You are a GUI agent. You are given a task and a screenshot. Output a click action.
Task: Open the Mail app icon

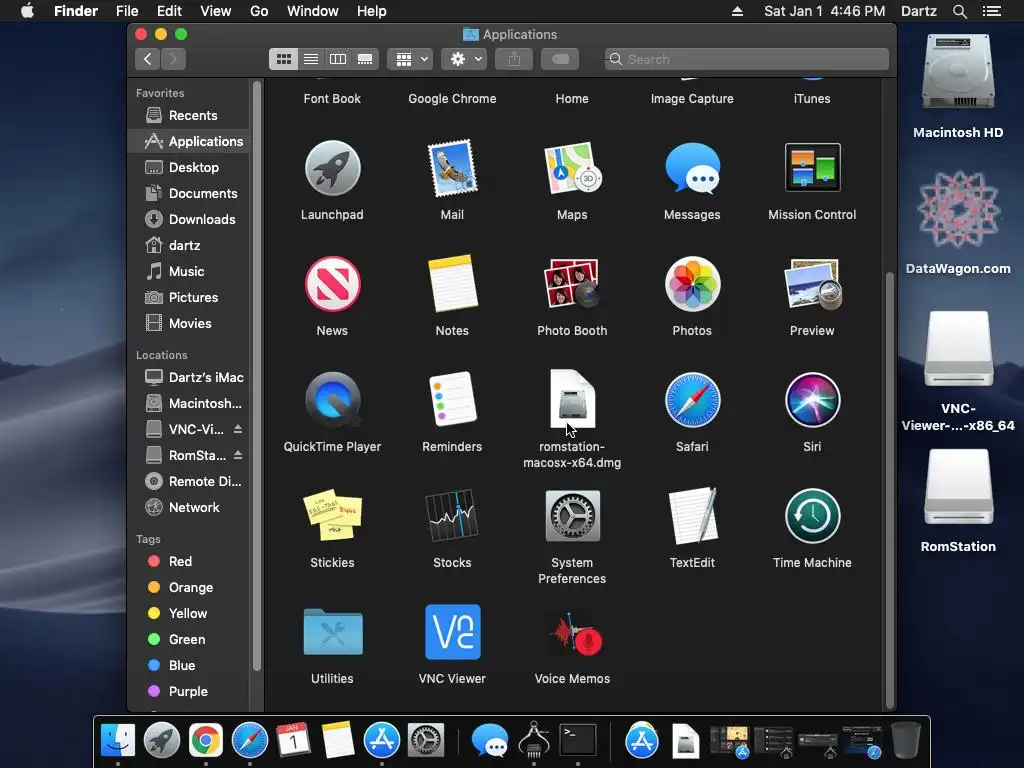point(452,168)
